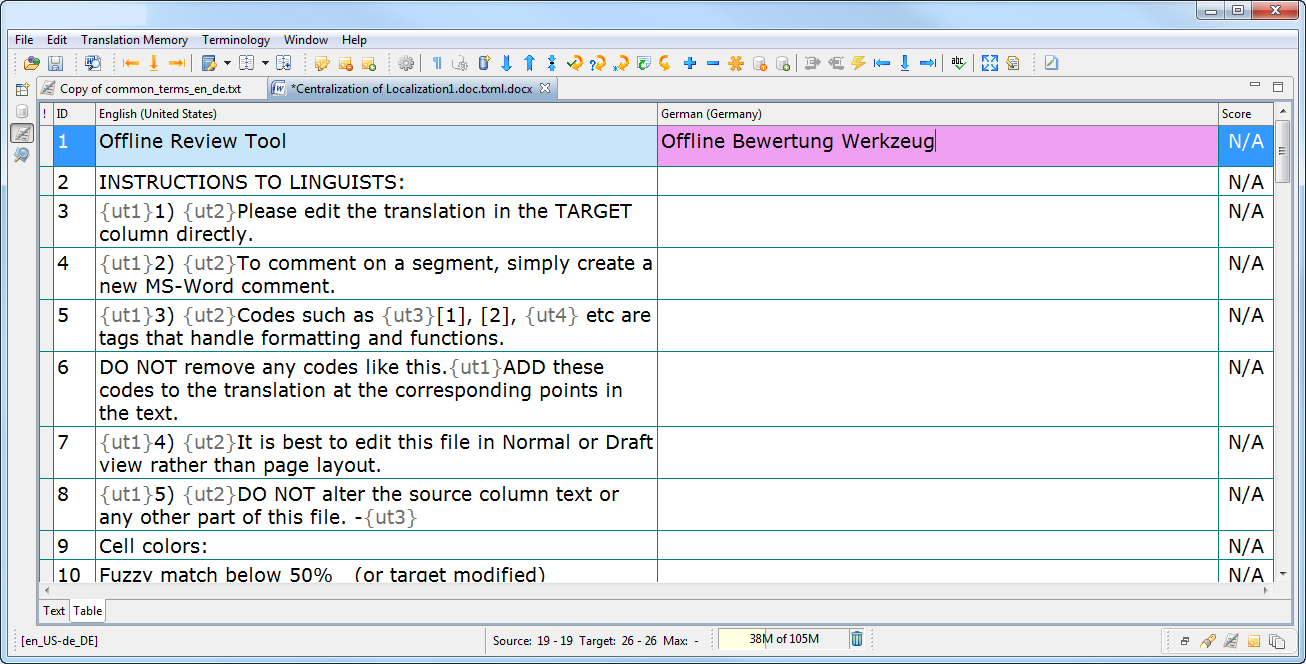
Task: Select source cell 'Offline Review Tool'
Action: 376,145
